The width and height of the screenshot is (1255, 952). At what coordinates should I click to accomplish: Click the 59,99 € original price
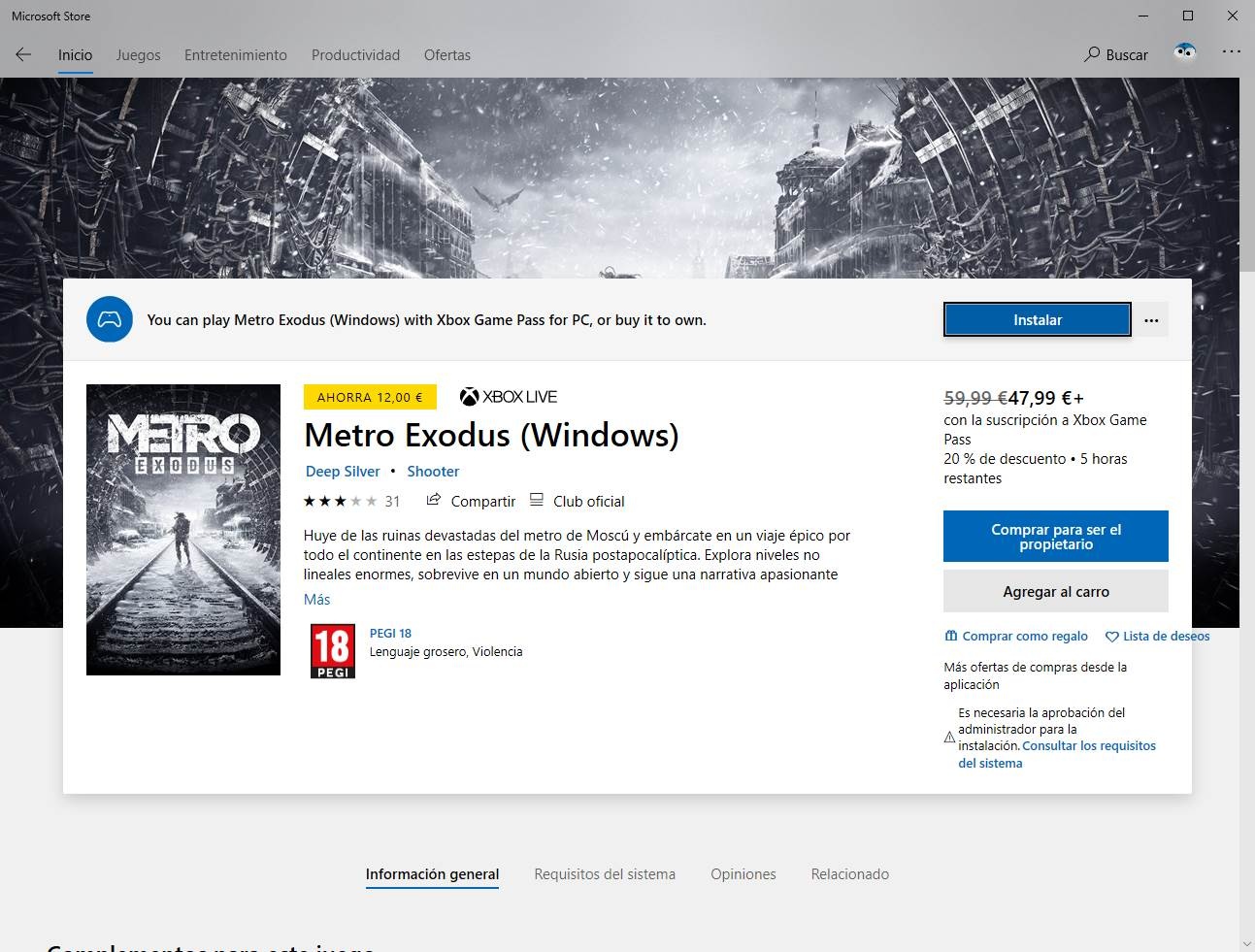pos(975,398)
